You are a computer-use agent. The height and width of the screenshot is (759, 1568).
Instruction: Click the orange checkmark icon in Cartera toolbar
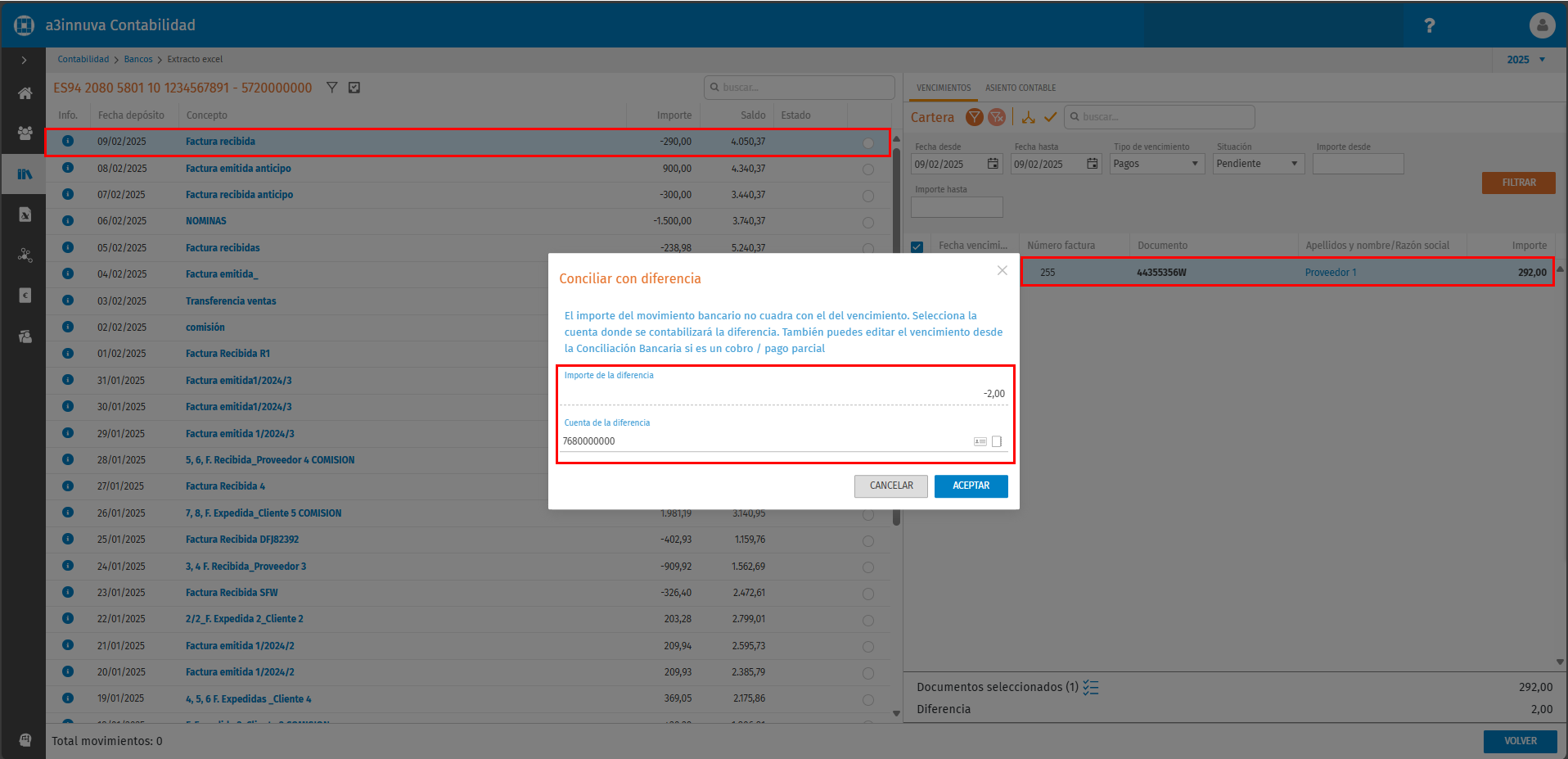[1051, 117]
